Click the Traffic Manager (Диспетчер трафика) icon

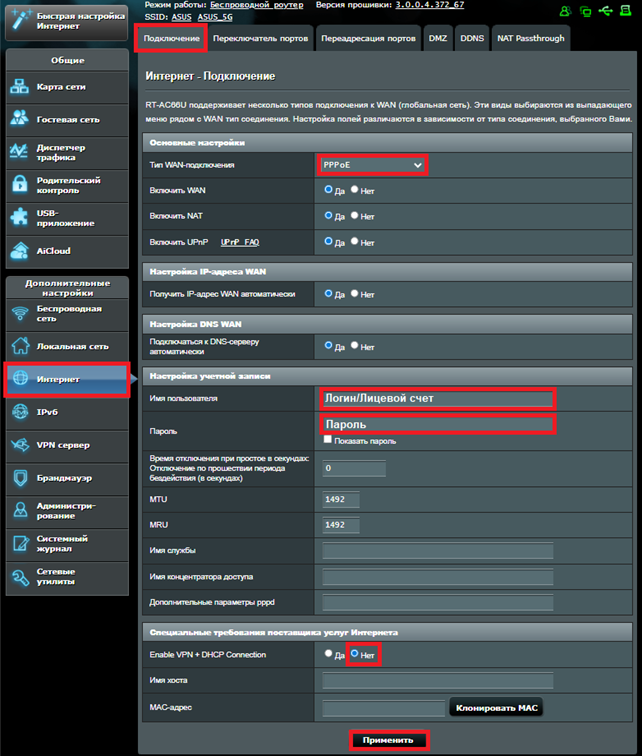click(21, 152)
